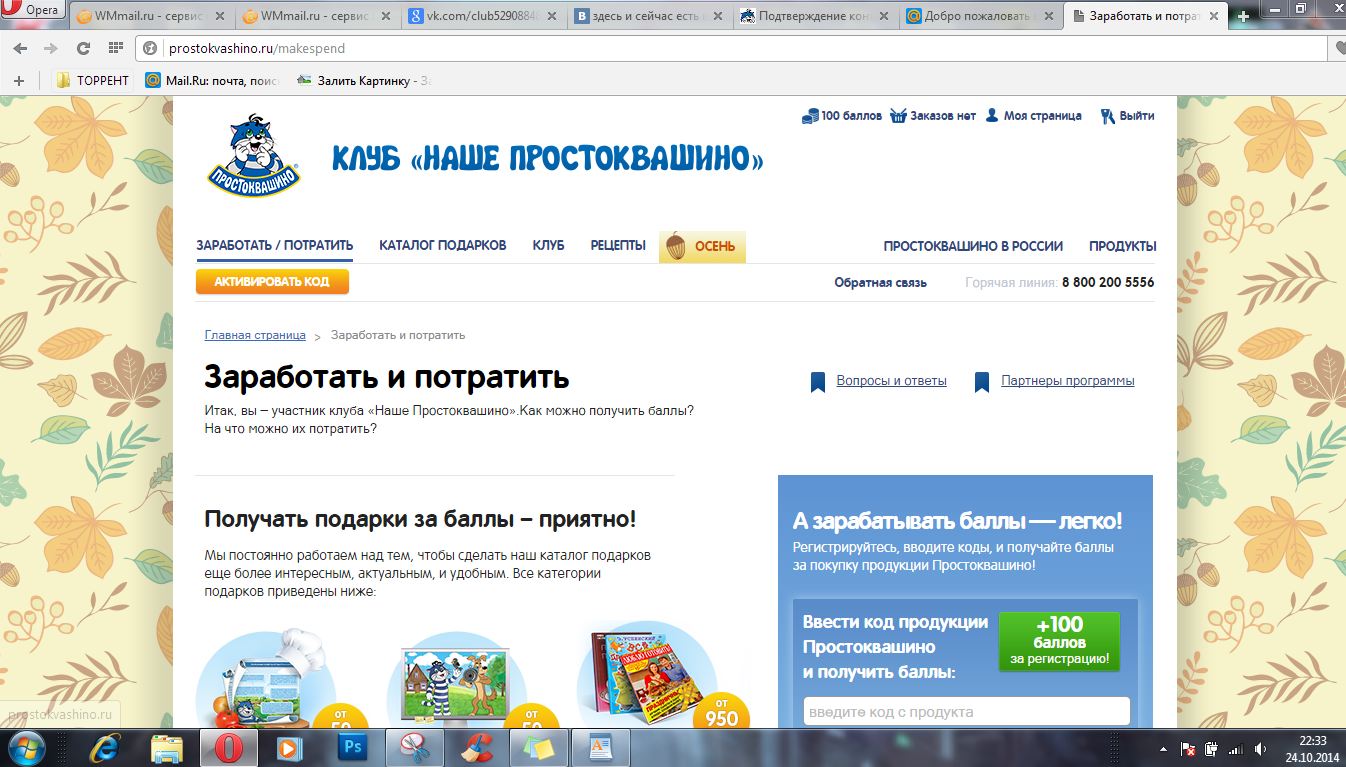1346x767 pixels.
Task: Click hotline number 8 800 200 5556
Action: point(1108,283)
